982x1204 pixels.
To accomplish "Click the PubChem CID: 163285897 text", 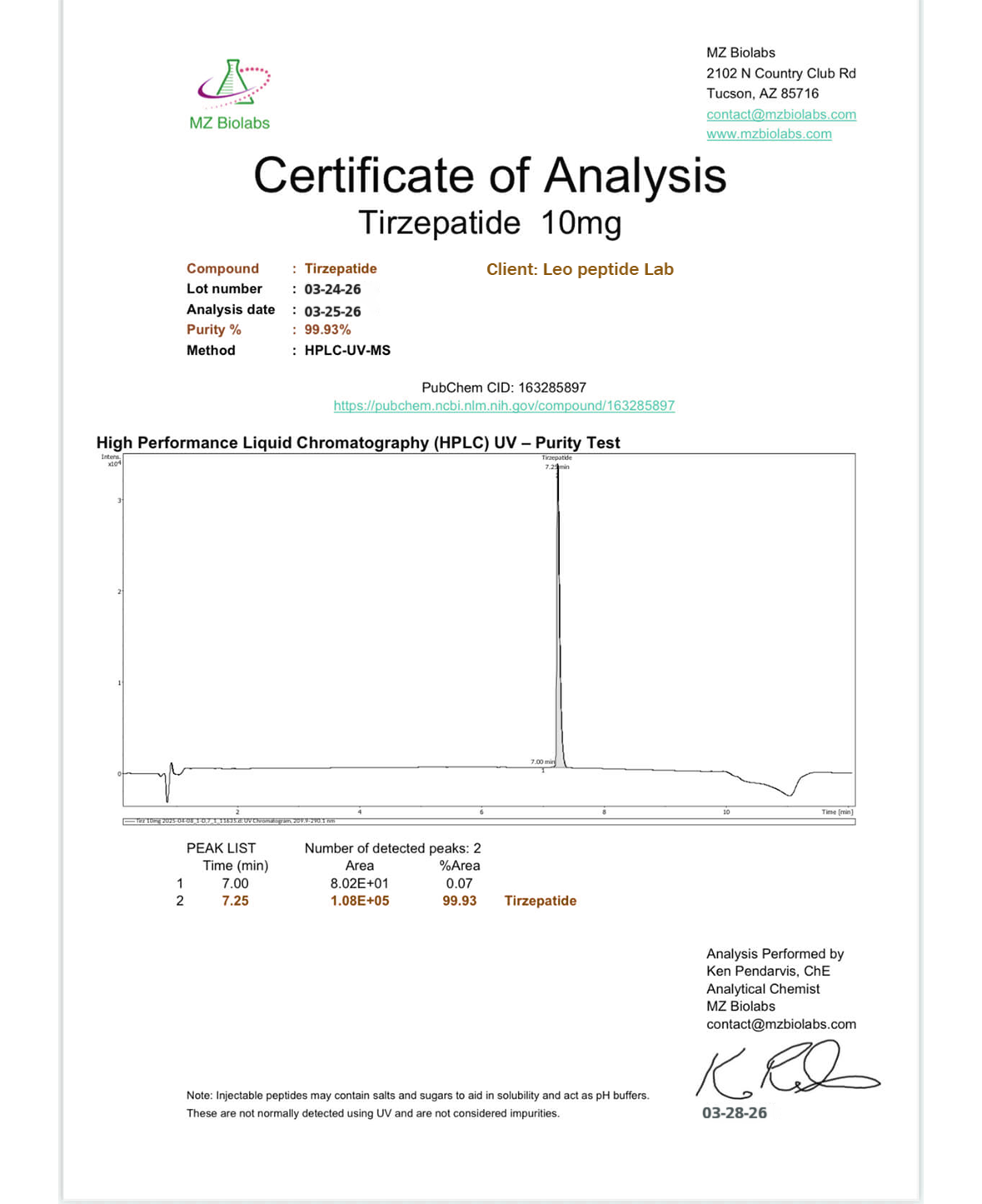I will tap(504, 387).
